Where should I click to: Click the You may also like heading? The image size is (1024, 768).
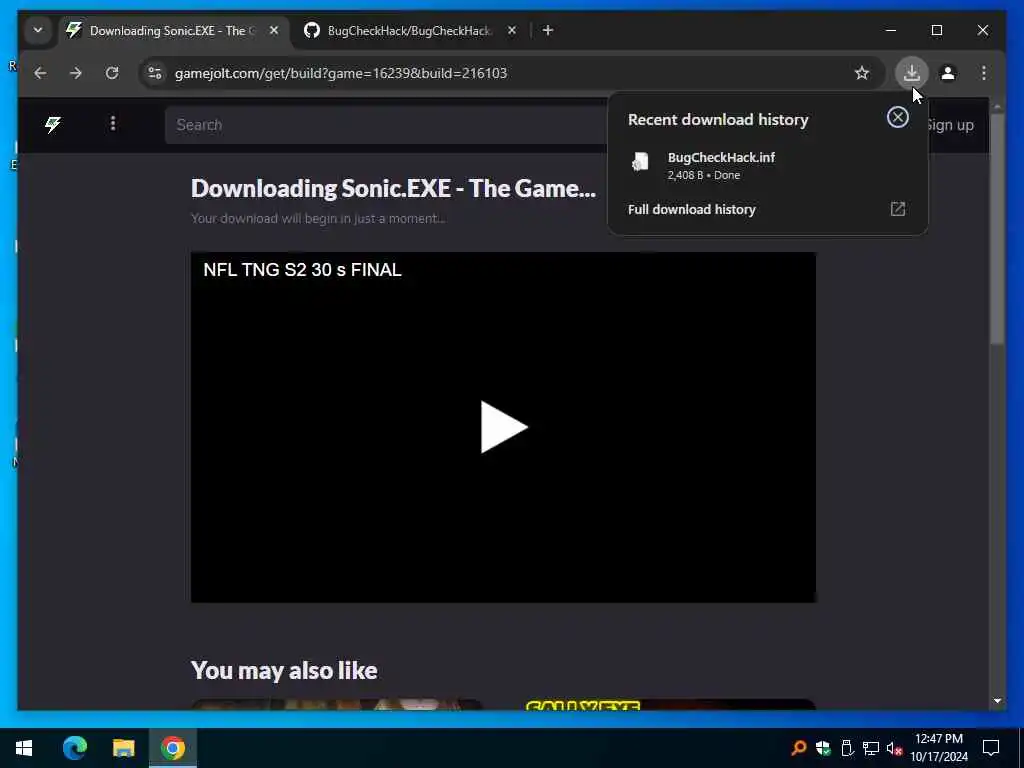284,671
